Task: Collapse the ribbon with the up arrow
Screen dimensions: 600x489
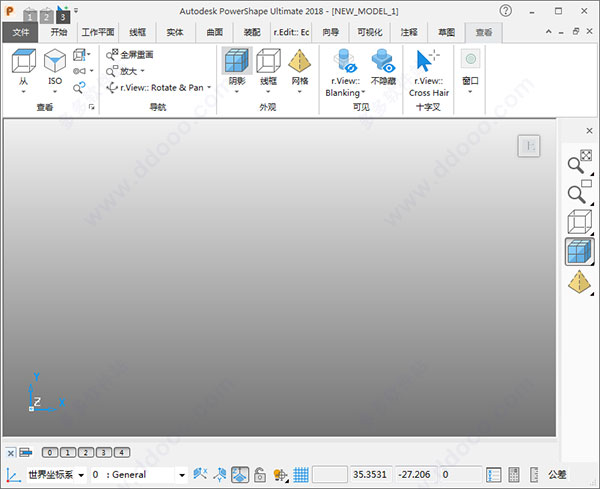Action: click(549, 32)
